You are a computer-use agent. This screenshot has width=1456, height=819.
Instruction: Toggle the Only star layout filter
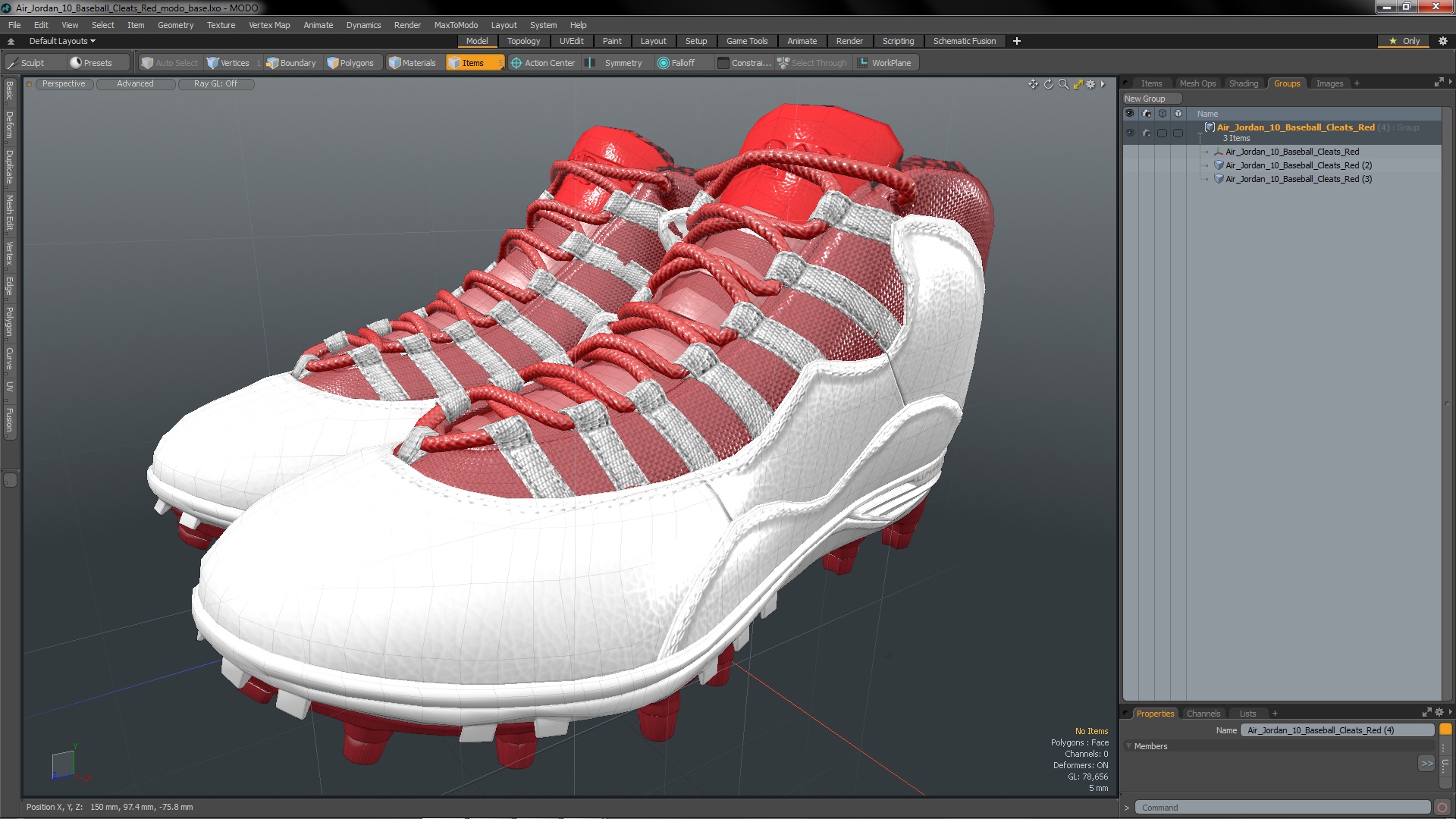pos(1404,41)
